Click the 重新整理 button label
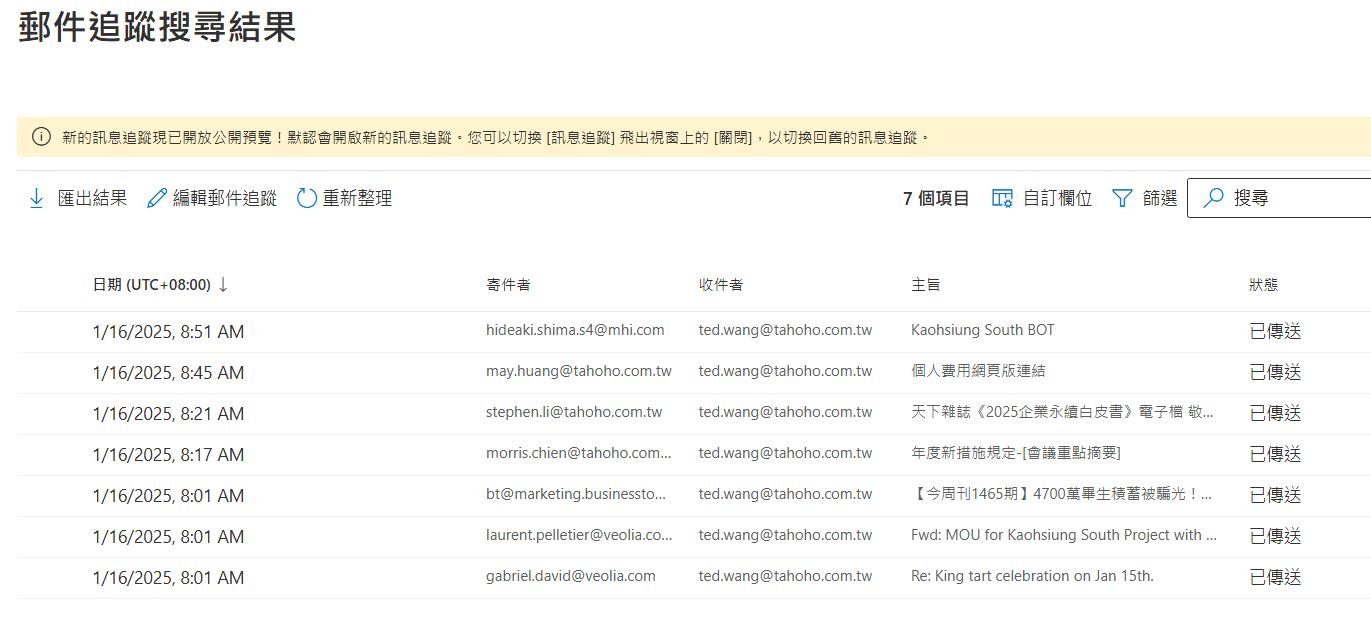Image resolution: width=1371 pixels, height=631 pixels. coord(357,199)
